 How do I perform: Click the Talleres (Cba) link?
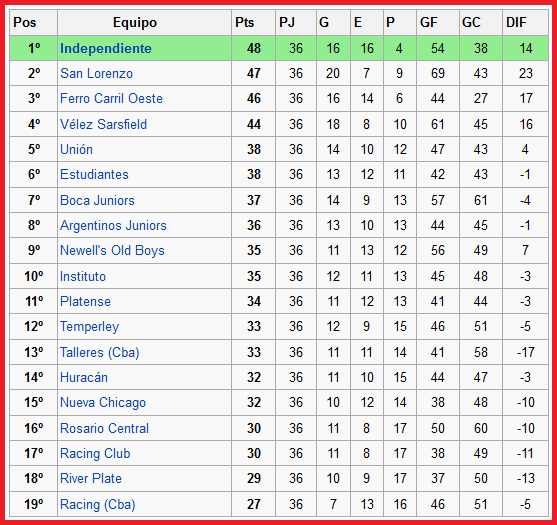[99, 352]
